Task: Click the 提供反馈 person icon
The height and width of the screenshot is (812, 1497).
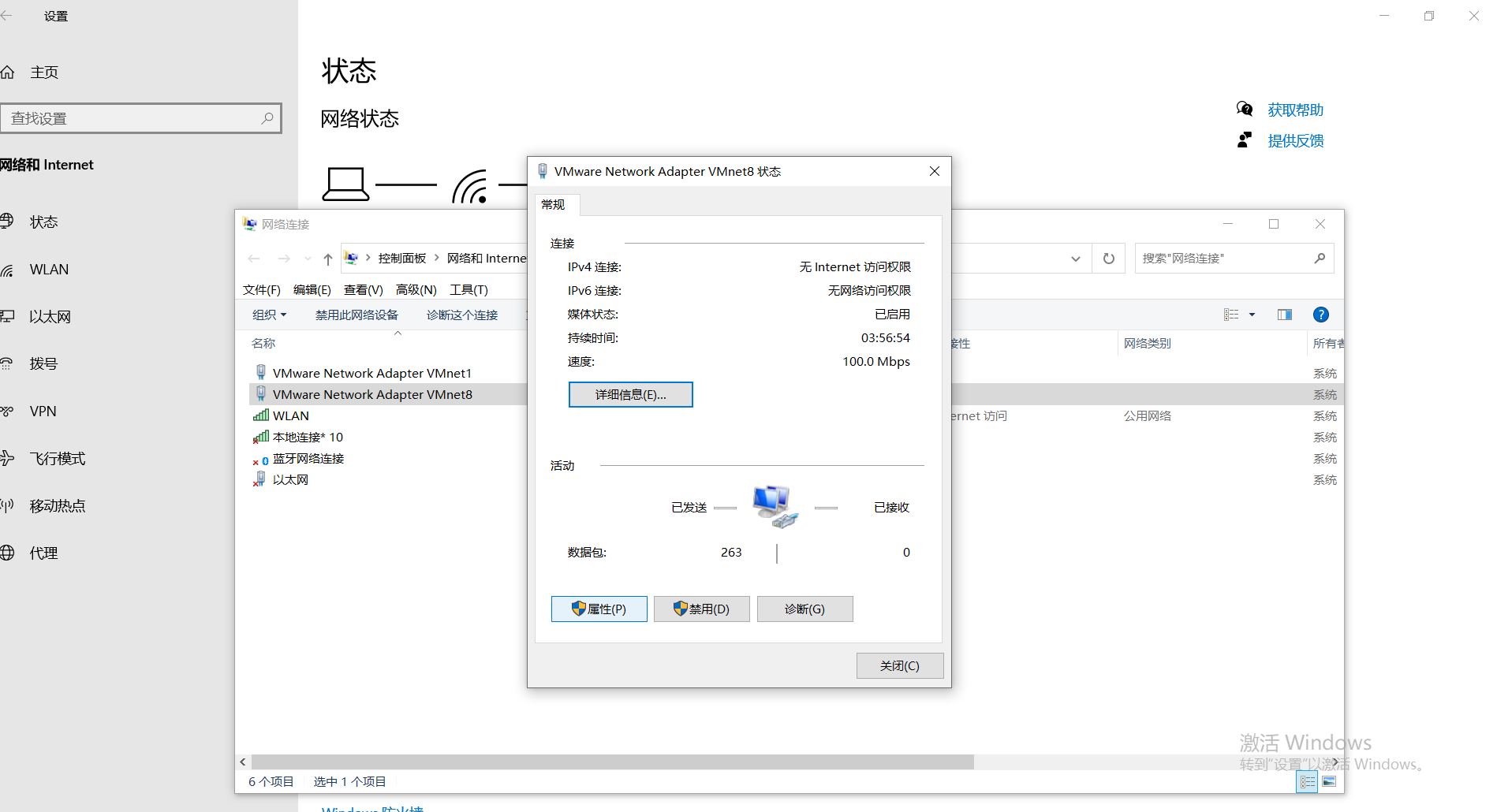Action: [1245, 140]
